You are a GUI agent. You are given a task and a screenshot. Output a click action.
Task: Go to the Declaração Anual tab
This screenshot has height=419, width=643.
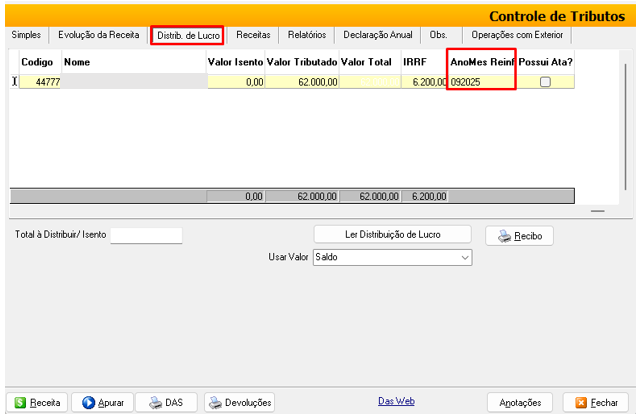click(x=377, y=34)
